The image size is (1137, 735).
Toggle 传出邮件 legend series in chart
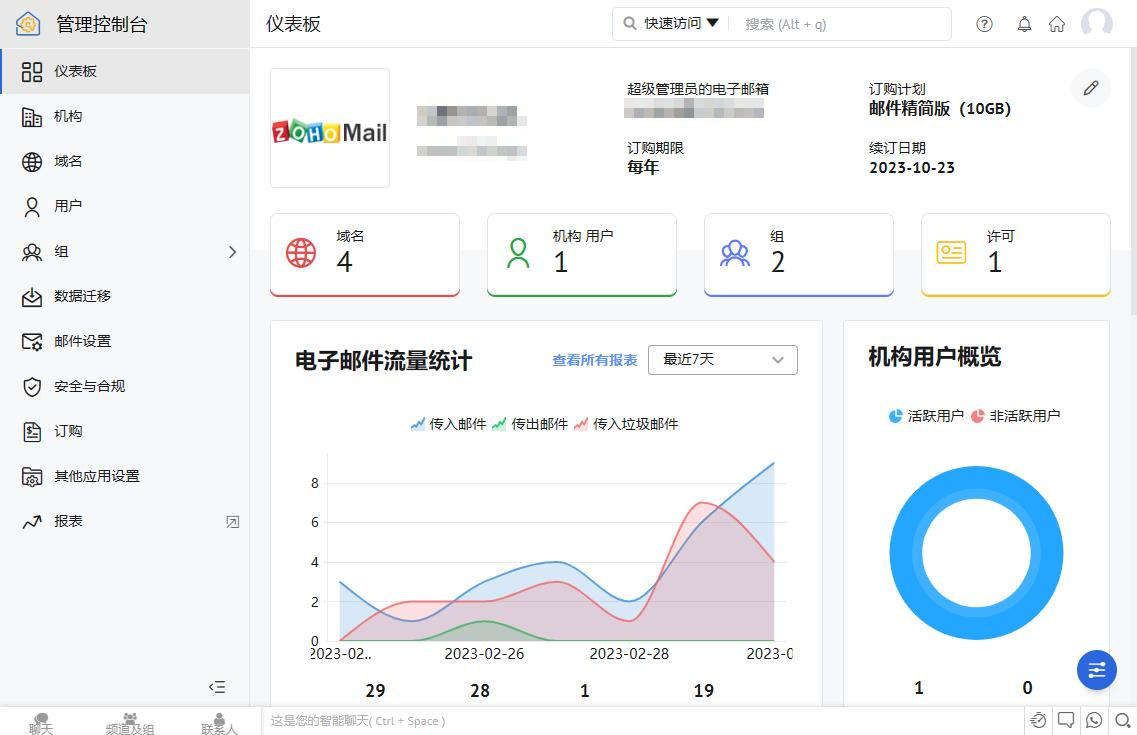530,424
